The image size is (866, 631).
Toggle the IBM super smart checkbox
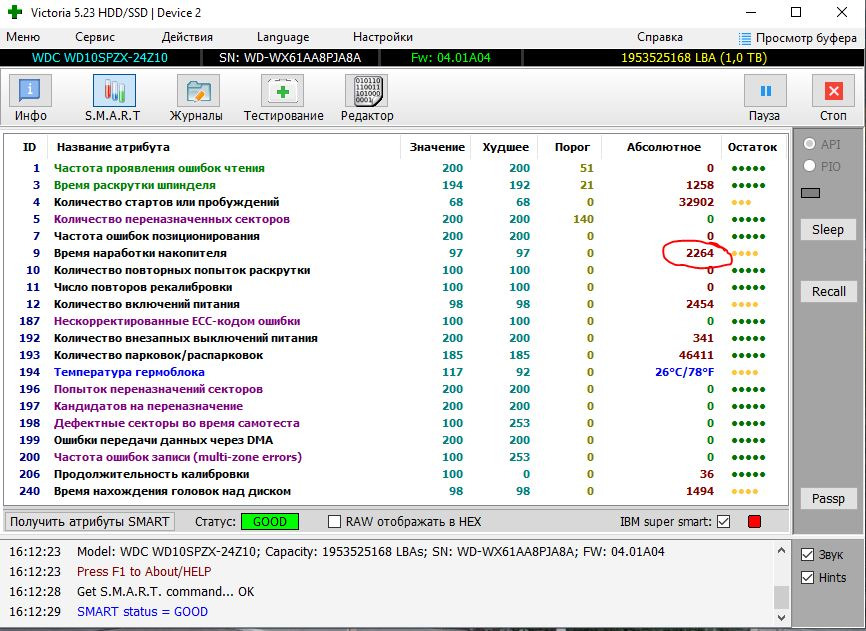click(724, 522)
